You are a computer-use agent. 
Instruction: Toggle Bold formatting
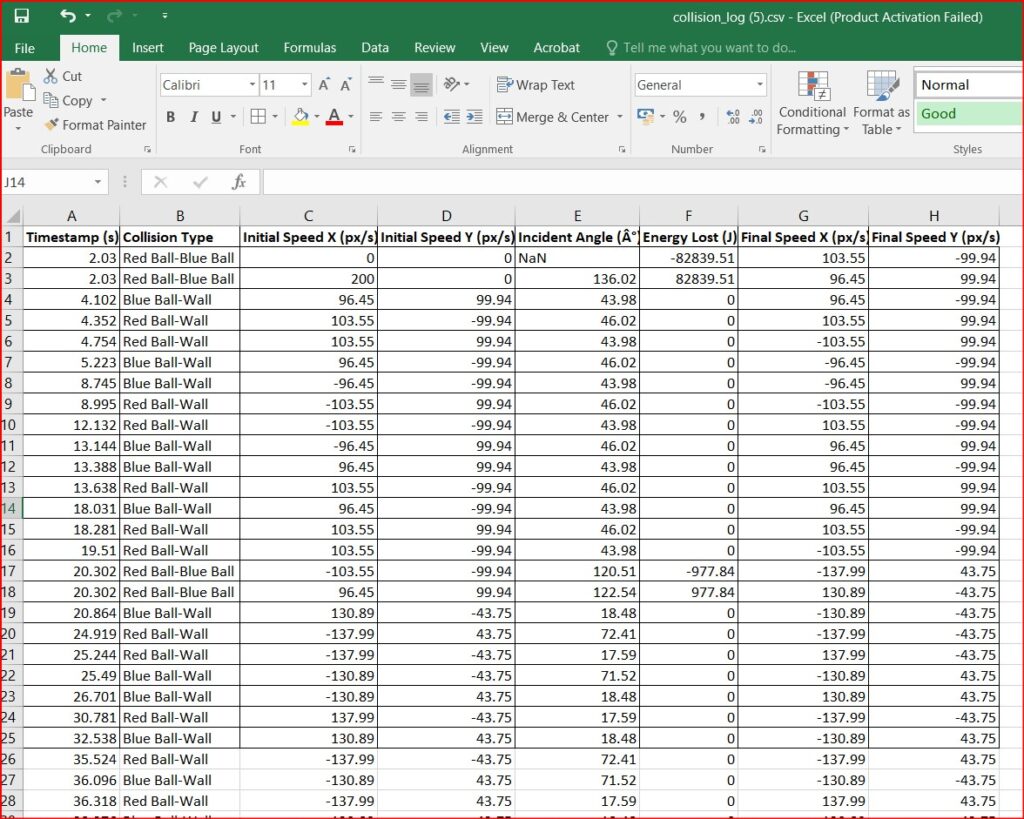pyautogui.click(x=171, y=117)
